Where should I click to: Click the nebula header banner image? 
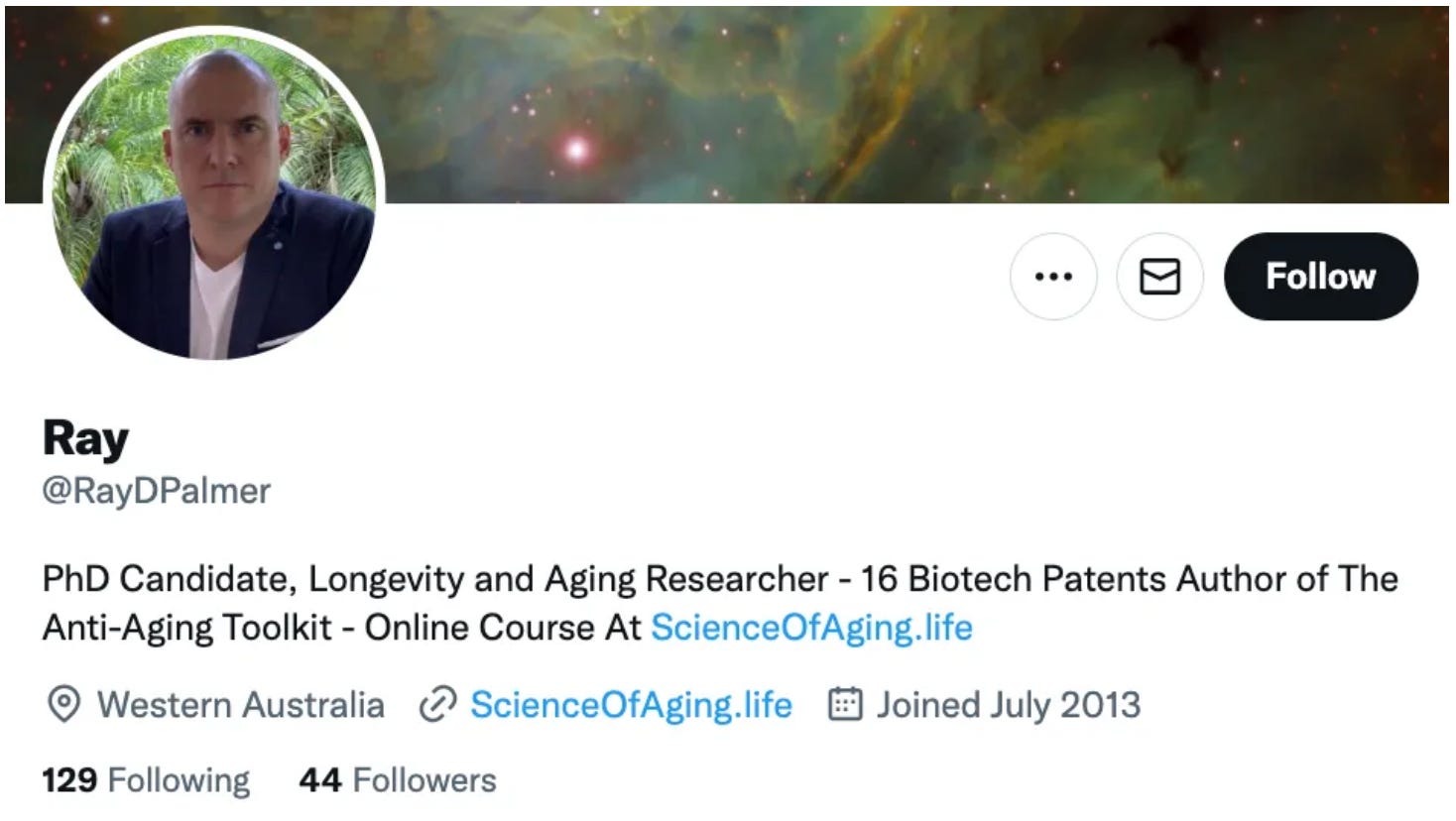pos(893,99)
